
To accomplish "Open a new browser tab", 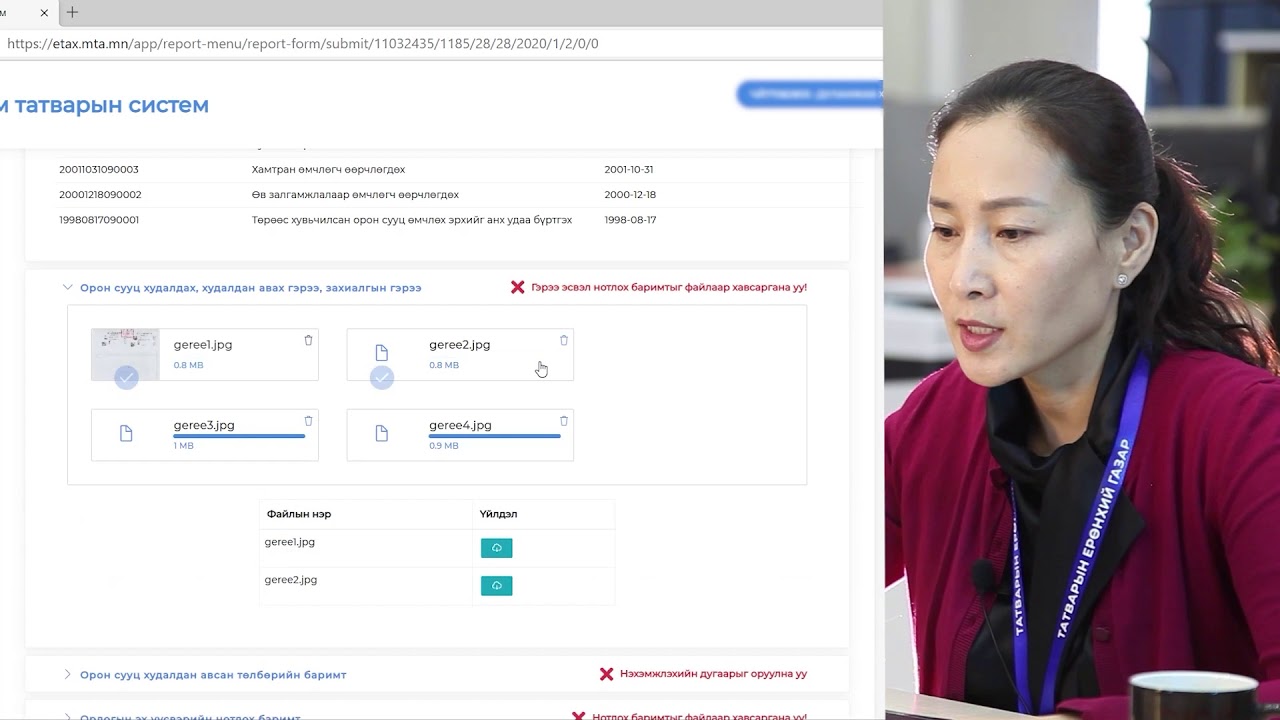I will pyautogui.click(x=72, y=13).
